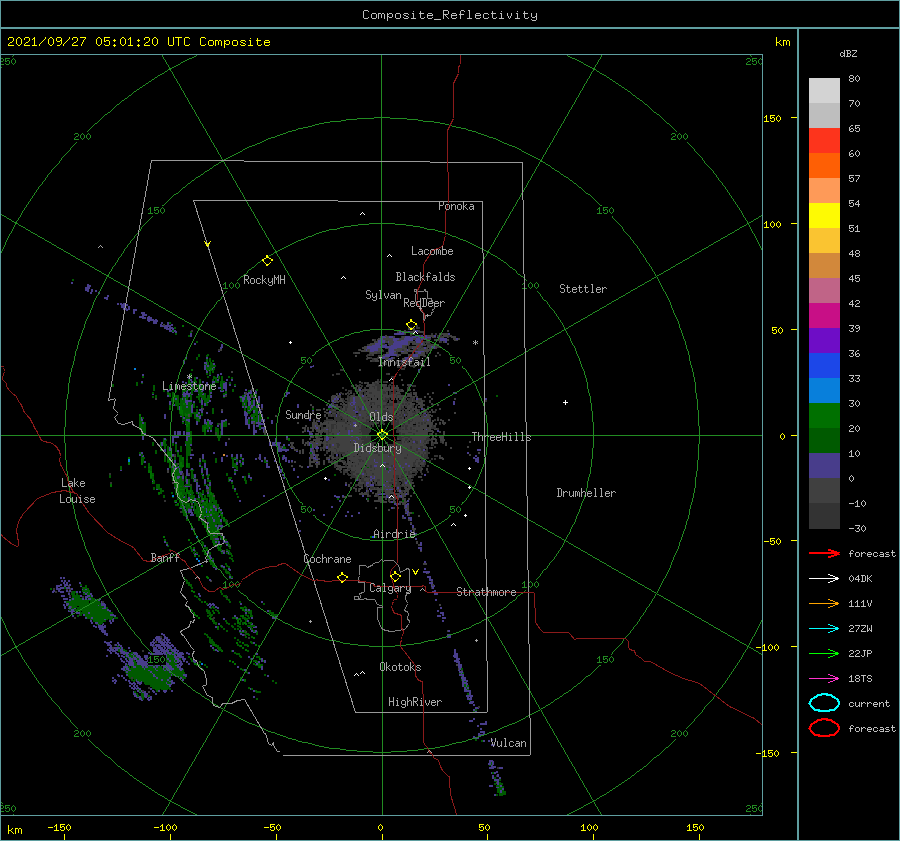Click the yellow diamond marker near RockyMH
The height and width of the screenshot is (841, 900).
[x=267, y=261]
